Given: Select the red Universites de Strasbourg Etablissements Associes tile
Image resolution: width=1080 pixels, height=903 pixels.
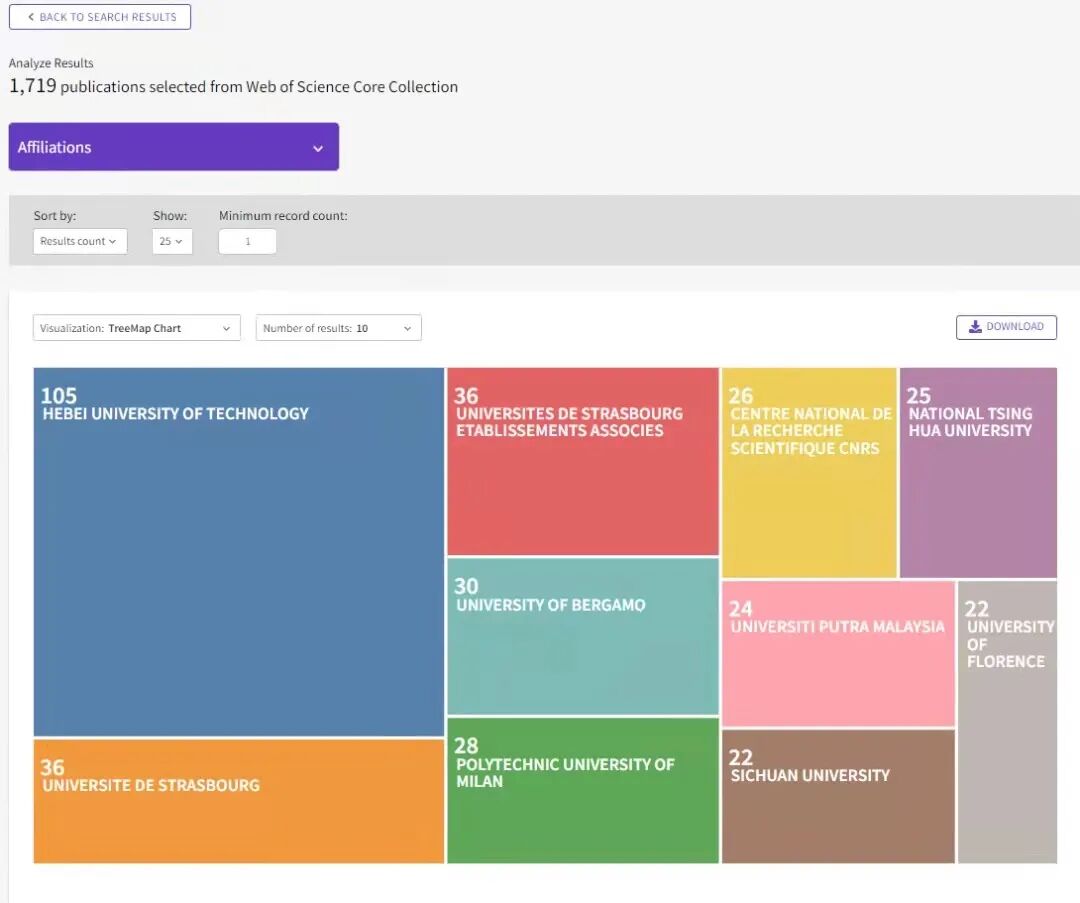Looking at the screenshot, I should [583, 461].
